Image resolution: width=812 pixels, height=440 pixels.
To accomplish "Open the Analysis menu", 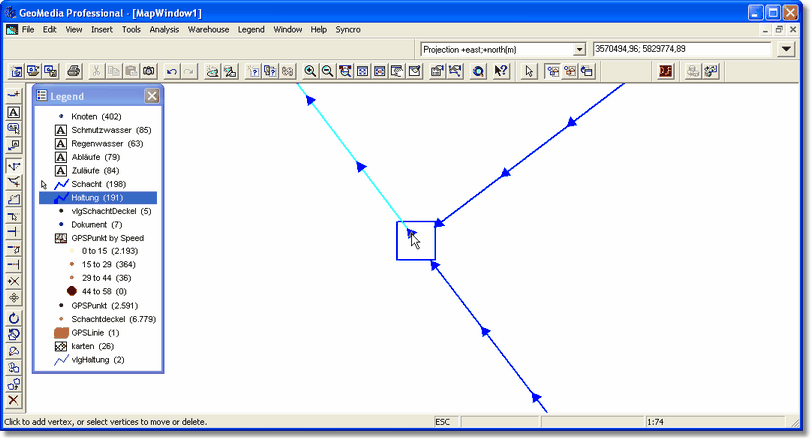I will [164, 30].
